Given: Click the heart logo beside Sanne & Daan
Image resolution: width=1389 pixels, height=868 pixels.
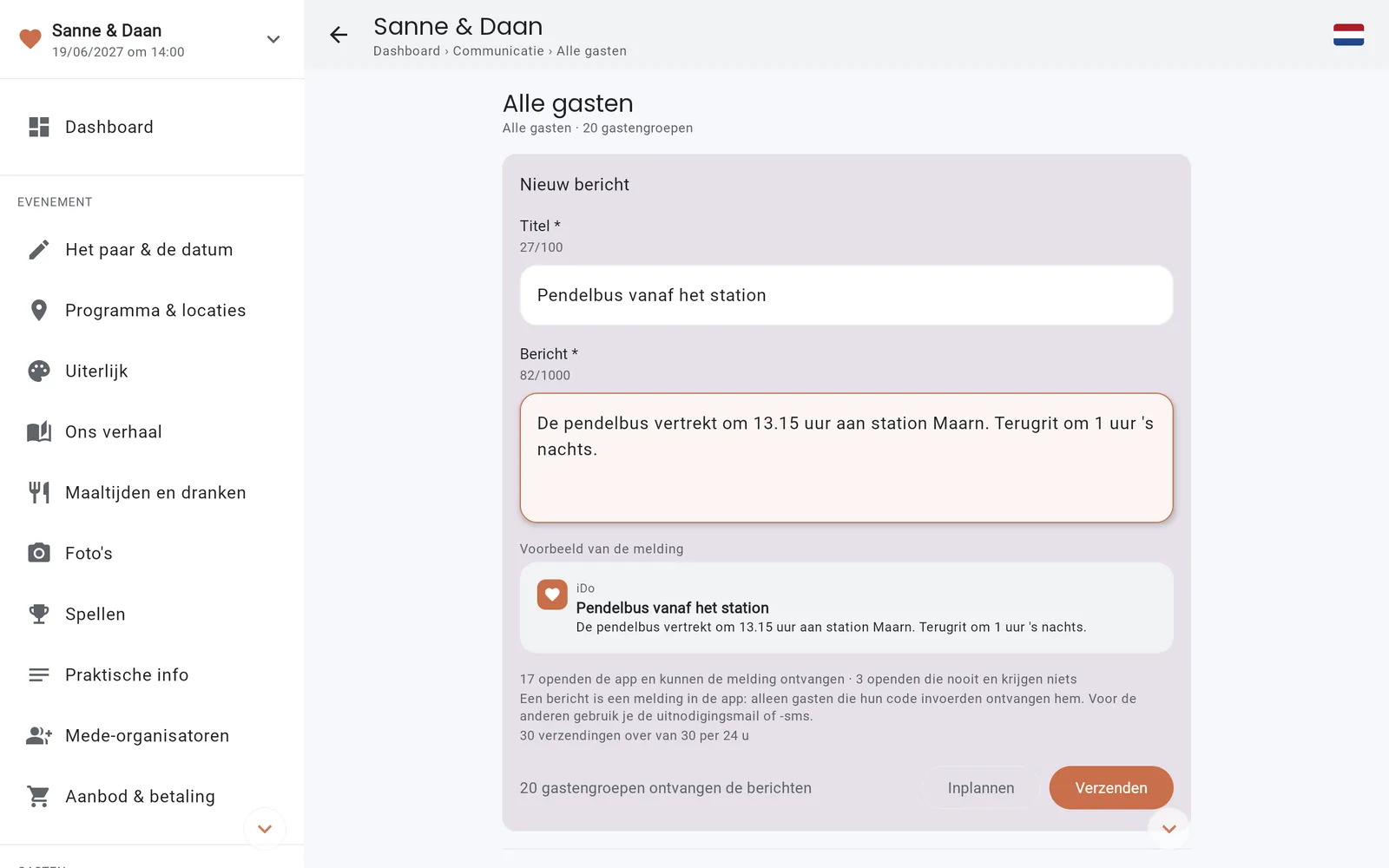Looking at the screenshot, I should [x=30, y=39].
